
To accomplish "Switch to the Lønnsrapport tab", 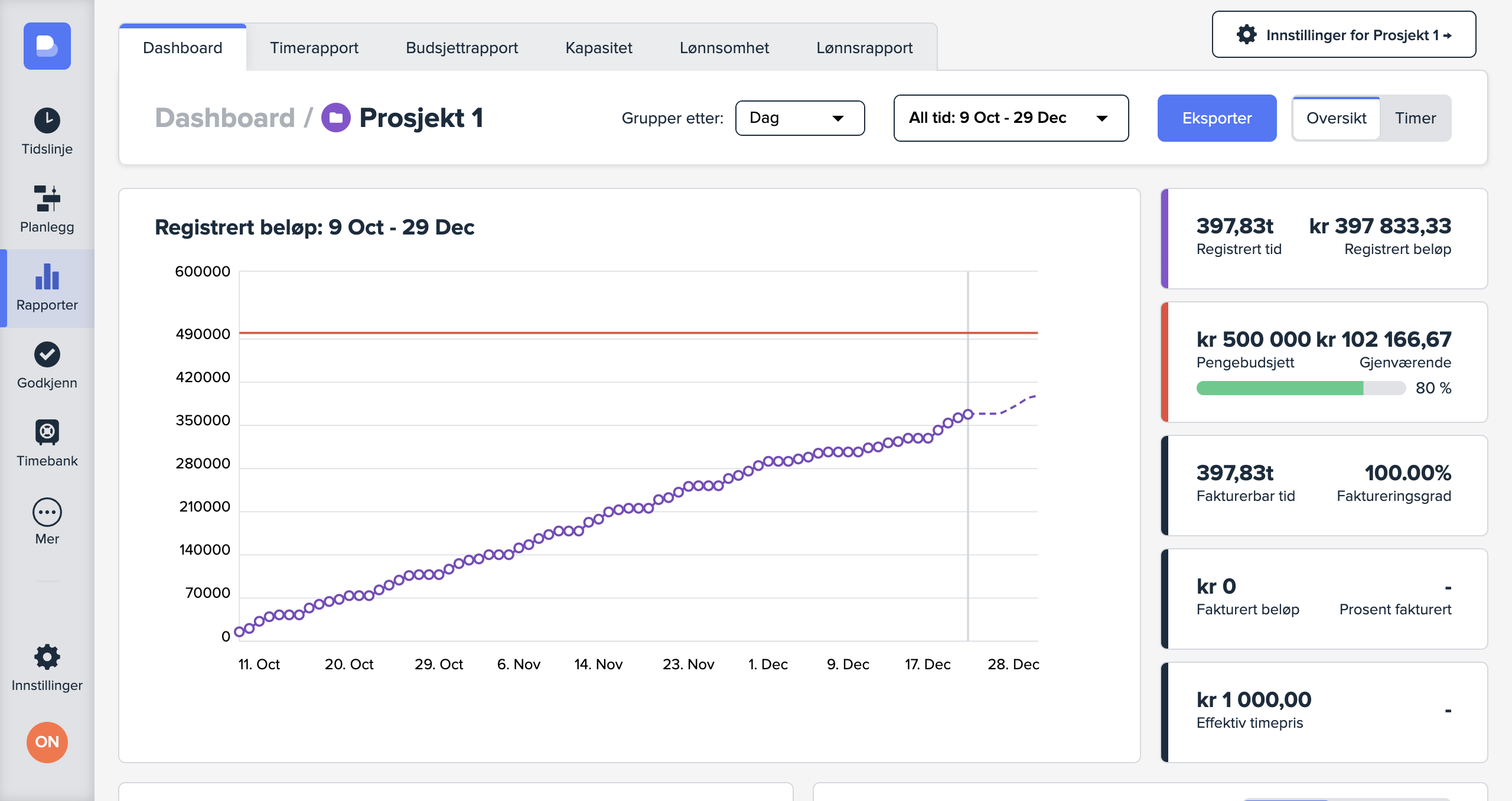I will point(864,48).
